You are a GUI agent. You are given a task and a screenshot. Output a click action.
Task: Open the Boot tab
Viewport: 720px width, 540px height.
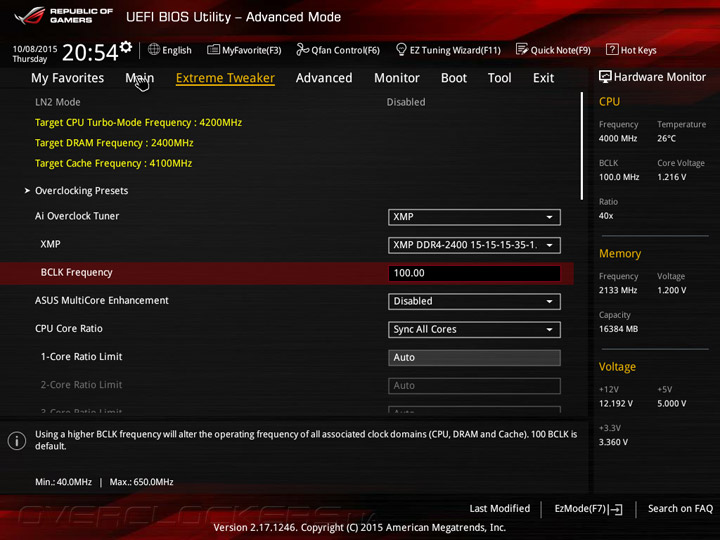(x=454, y=78)
